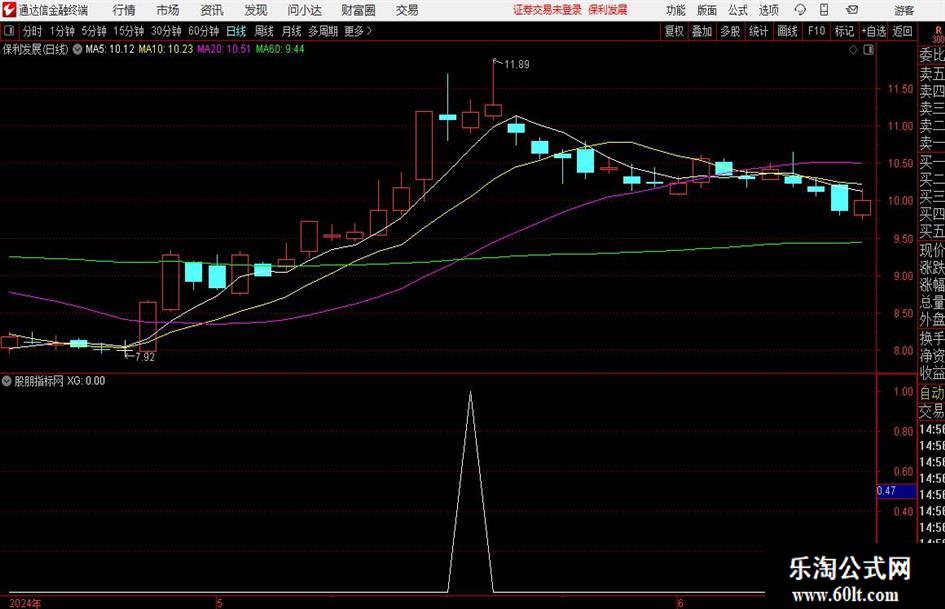Click the MA20: 10.51 indicator value

pyautogui.click(x=224, y=49)
